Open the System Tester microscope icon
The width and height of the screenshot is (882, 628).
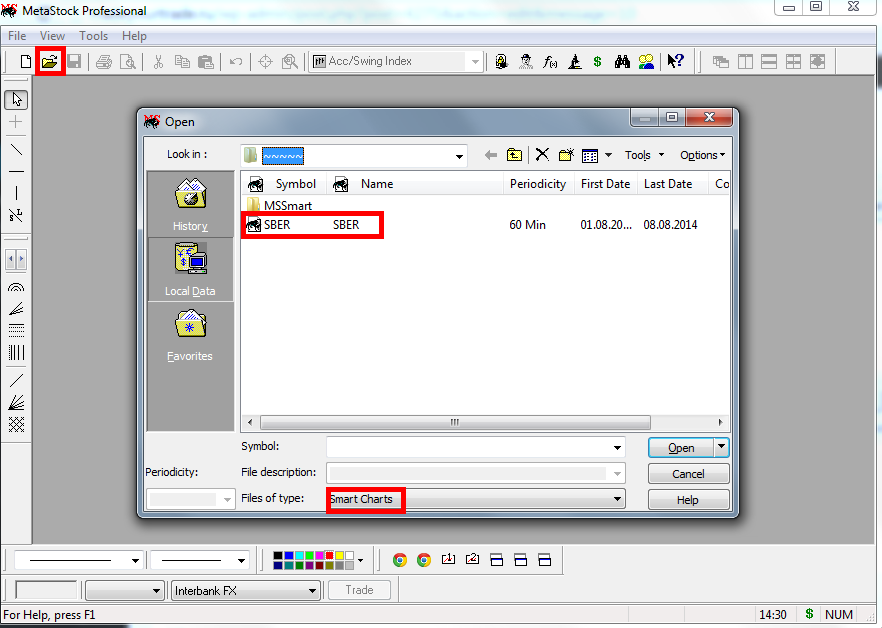(574, 61)
